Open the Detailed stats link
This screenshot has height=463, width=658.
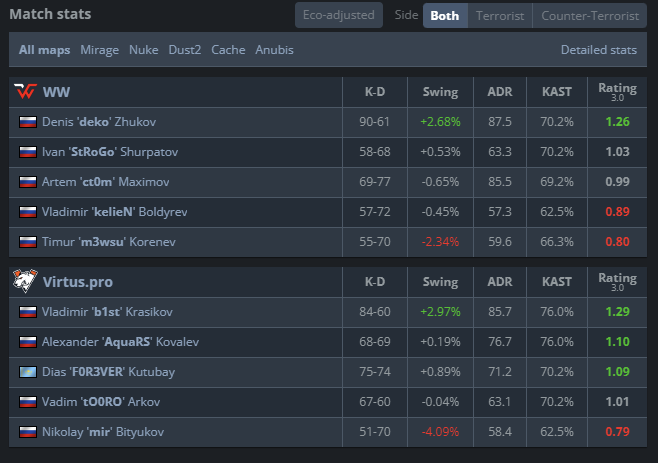tap(599, 50)
